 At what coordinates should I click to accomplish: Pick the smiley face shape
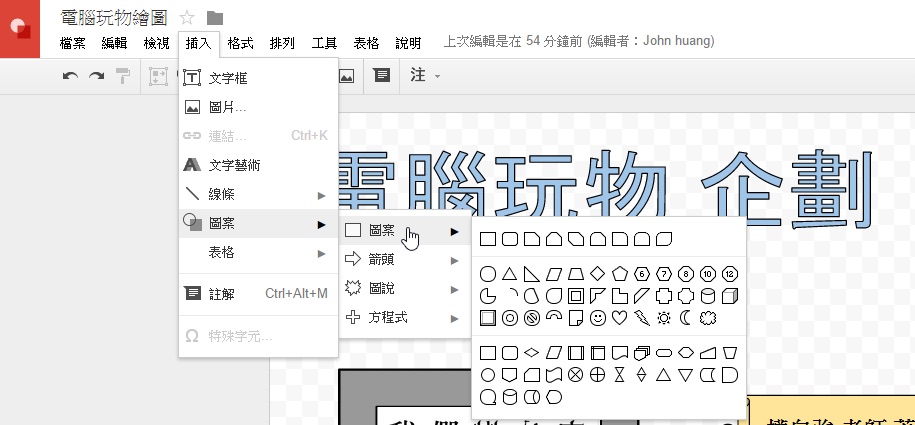(x=598, y=318)
